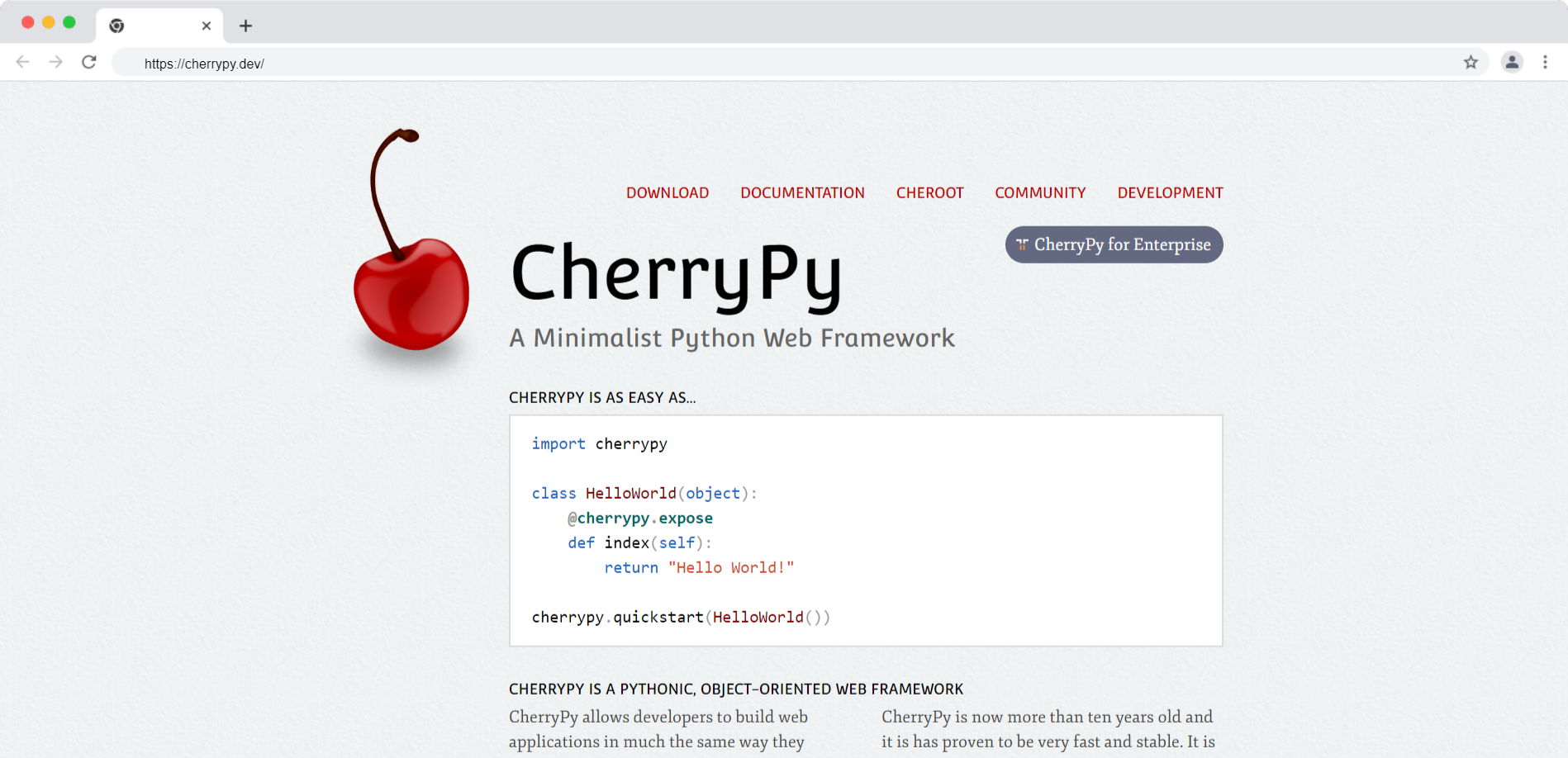Viewport: 1568px width, 758px height.
Task: Click the 'cherrypy.quickstart(HelloWorld())' code line
Action: tap(681, 617)
